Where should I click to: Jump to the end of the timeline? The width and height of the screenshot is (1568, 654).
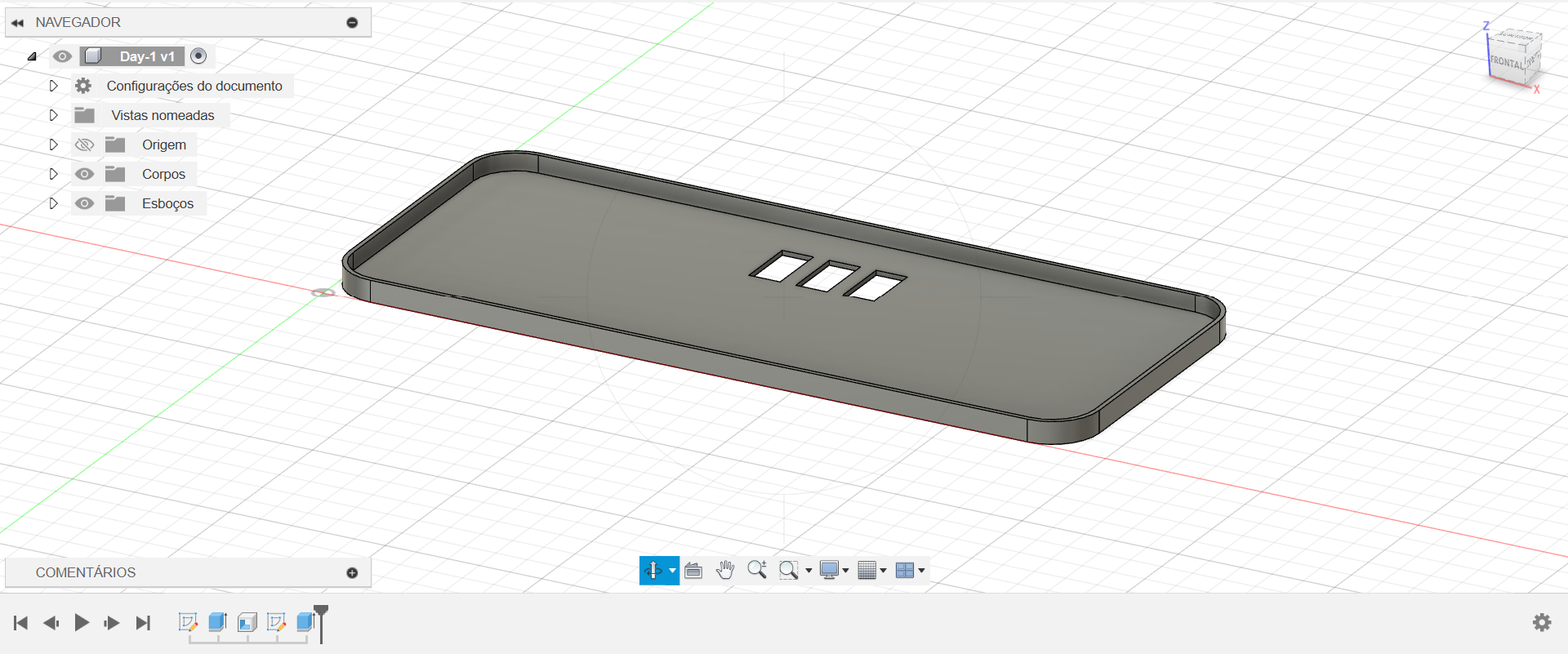(143, 623)
